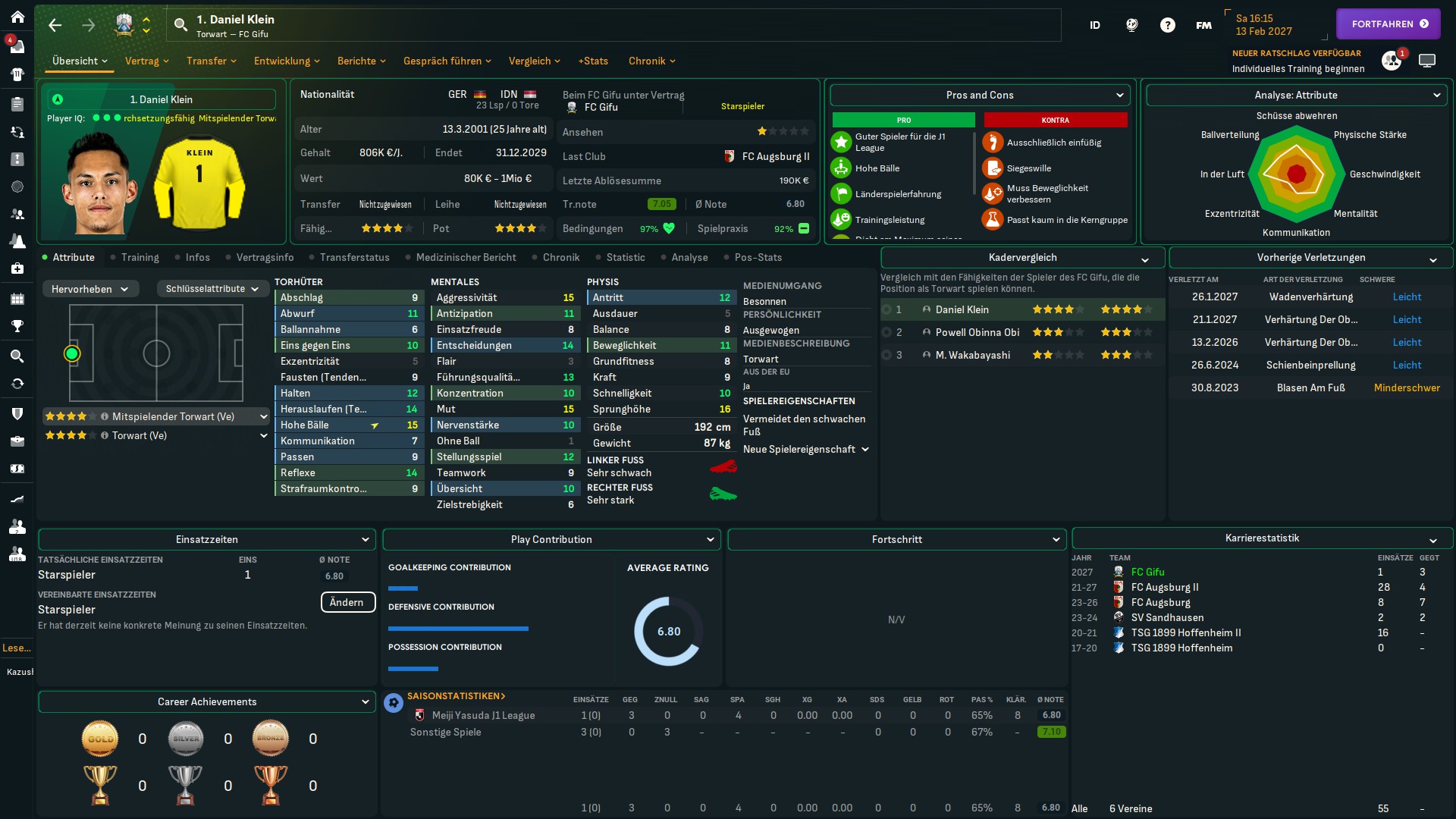The image size is (1456, 819).
Task: Open the trophy competitions sidebar icon
Action: (17, 326)
